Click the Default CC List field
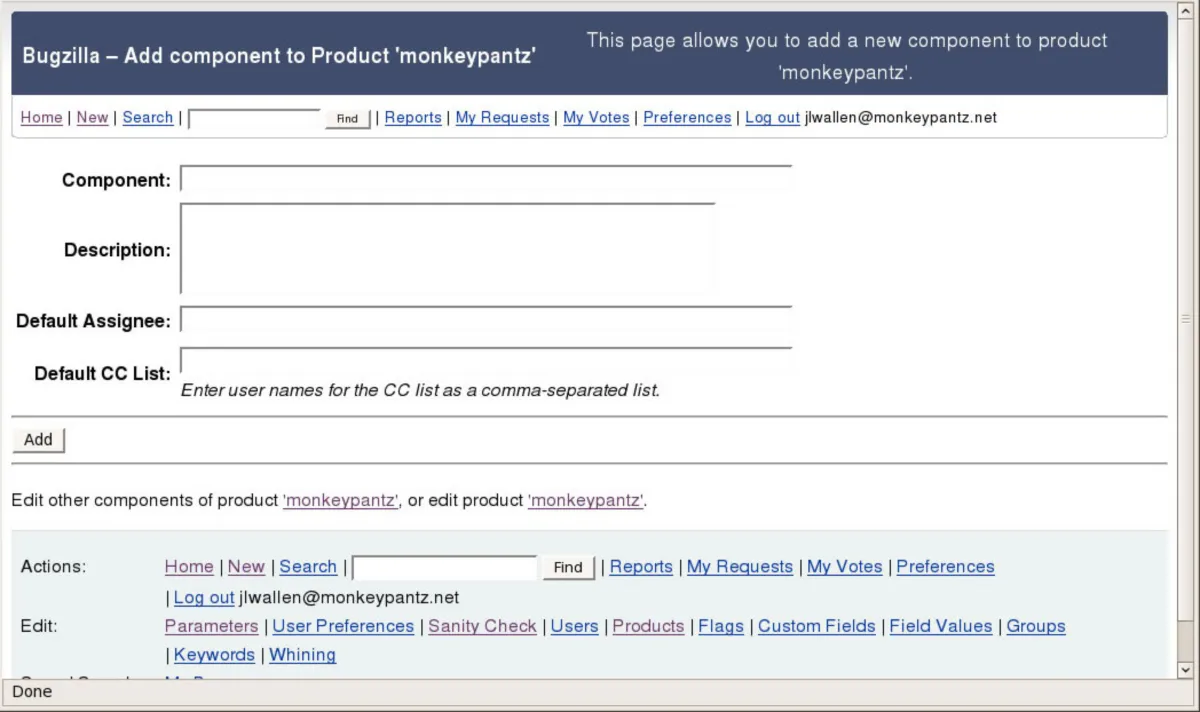 pyautogui.click(x=486, y=361)
